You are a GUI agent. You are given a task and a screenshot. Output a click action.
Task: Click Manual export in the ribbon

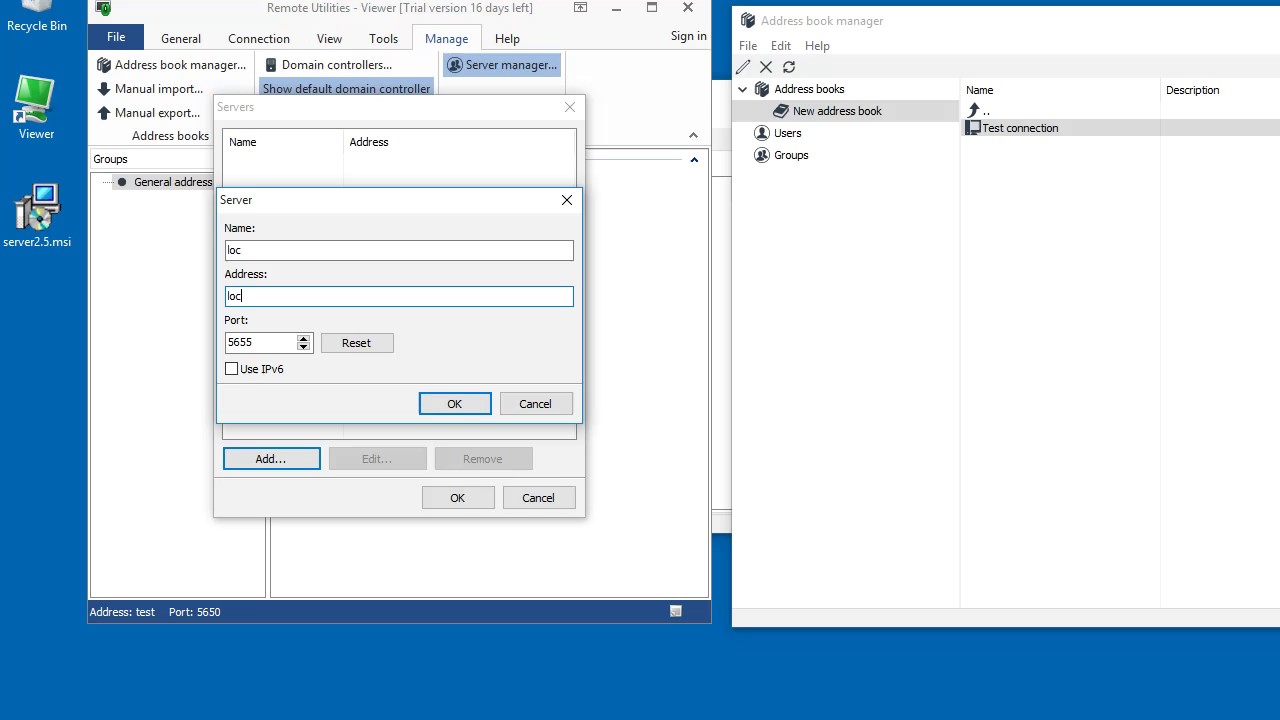pyautogui.click(x=148, y=113)
